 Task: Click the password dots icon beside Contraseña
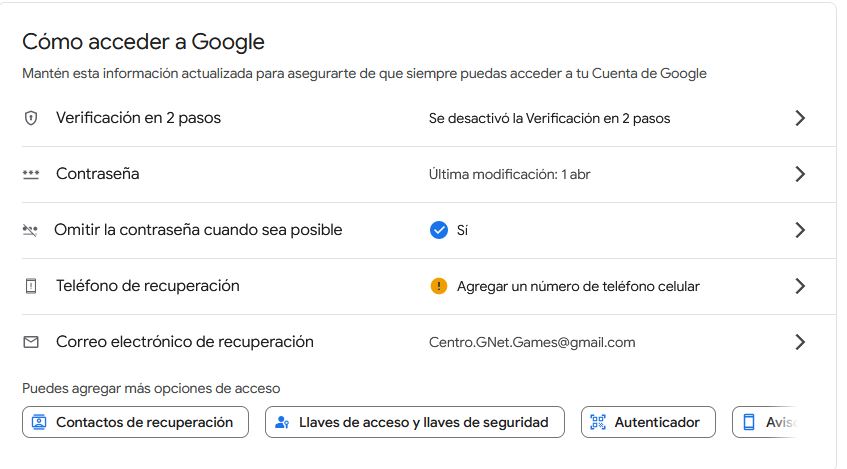pyautogui.click(x=31, y=174)
